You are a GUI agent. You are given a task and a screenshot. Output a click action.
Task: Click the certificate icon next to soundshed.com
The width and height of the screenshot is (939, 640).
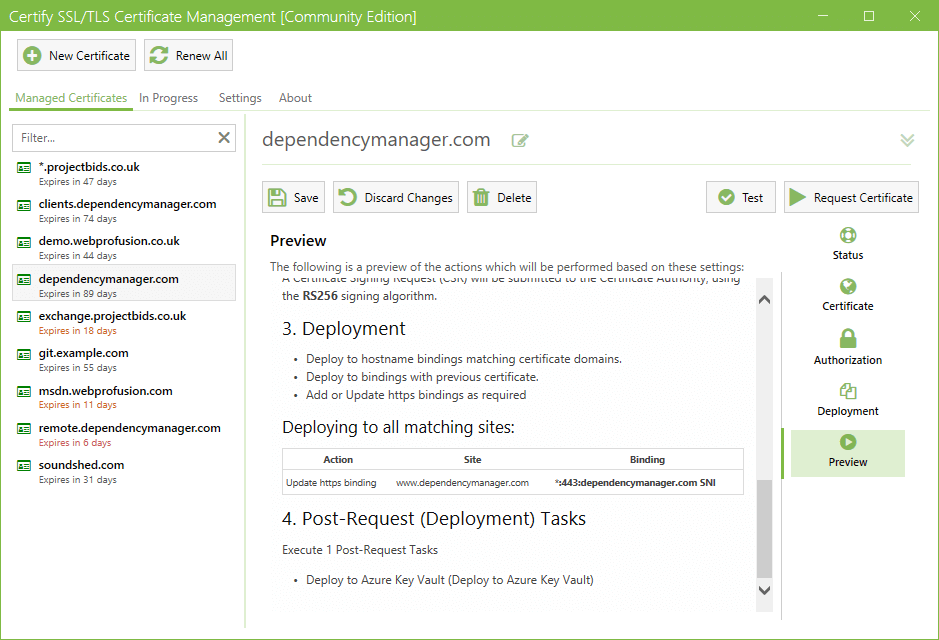coord(24,466)
